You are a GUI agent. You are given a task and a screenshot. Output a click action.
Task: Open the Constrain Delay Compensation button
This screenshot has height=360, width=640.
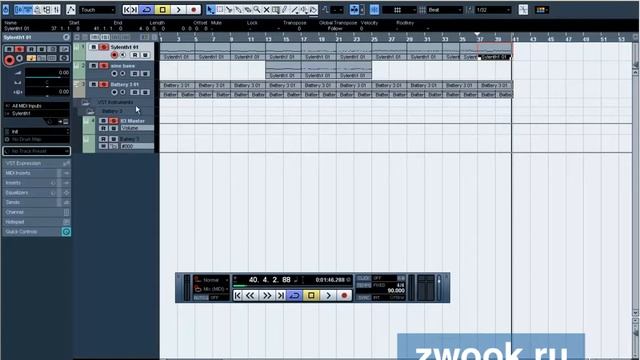6,10
